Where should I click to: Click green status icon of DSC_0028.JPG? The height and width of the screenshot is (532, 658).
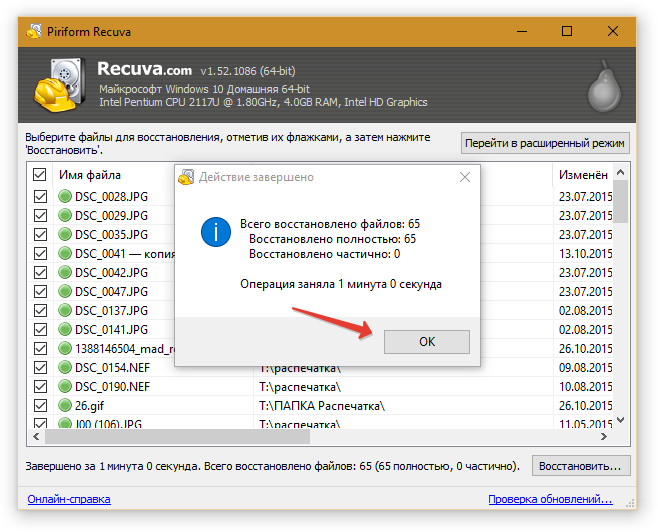pyautogui.click(x=65, y=196)
